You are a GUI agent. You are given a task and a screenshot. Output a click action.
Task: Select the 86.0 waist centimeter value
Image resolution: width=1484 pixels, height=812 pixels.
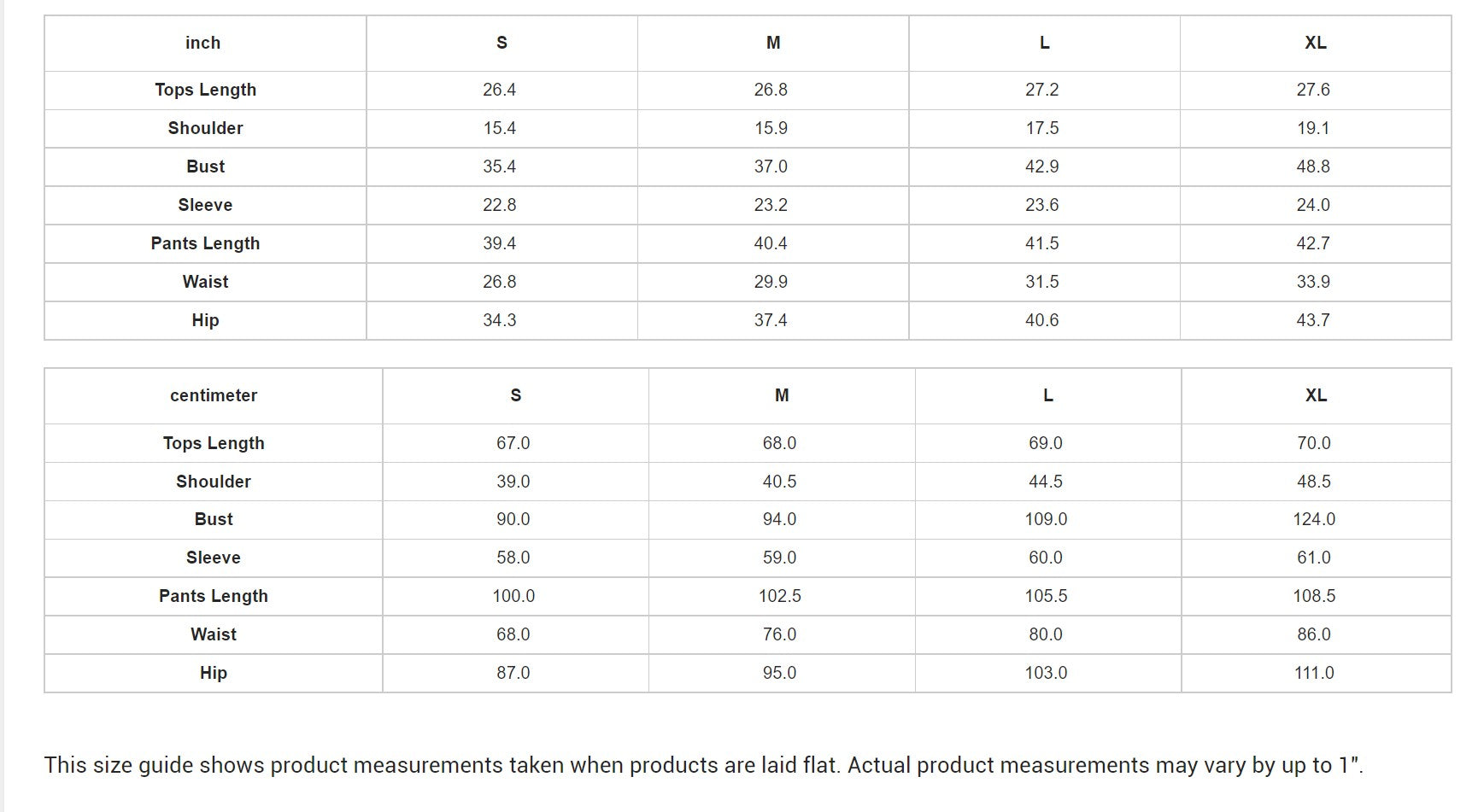pyautogui.click(x=1314, y=635)
